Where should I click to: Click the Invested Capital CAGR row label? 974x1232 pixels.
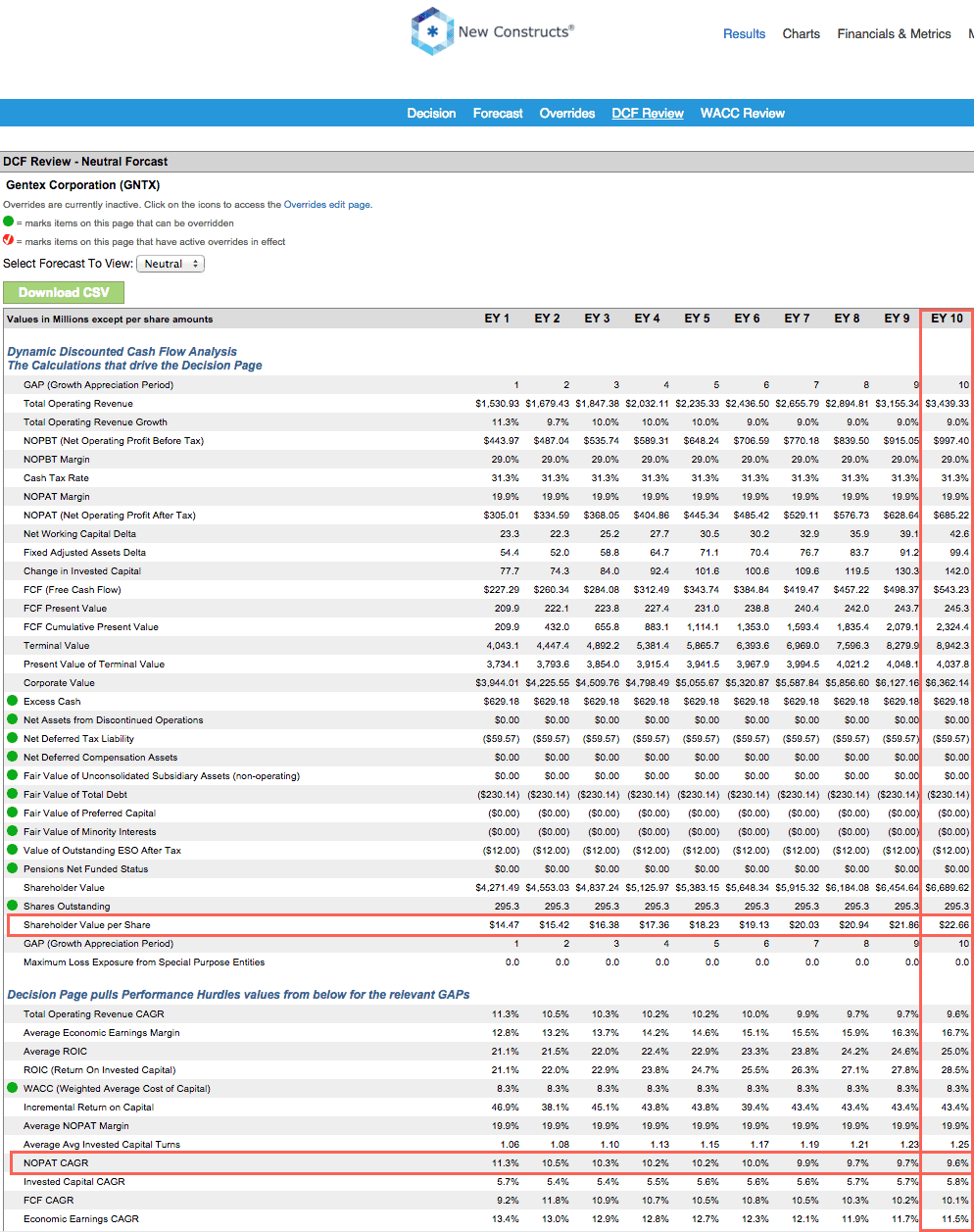[x=74, y=1181]
